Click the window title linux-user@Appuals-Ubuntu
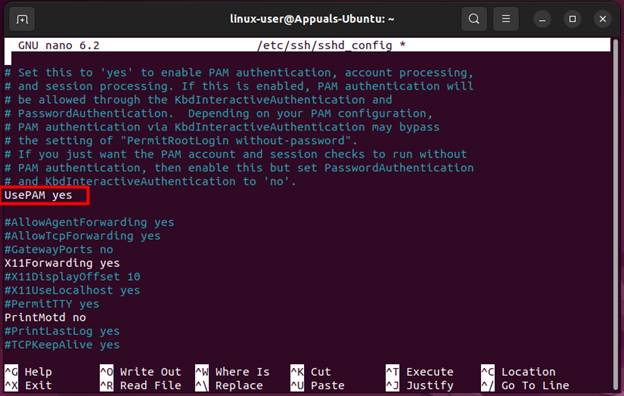This screenshot has height=396, width=624. [312, 19]
